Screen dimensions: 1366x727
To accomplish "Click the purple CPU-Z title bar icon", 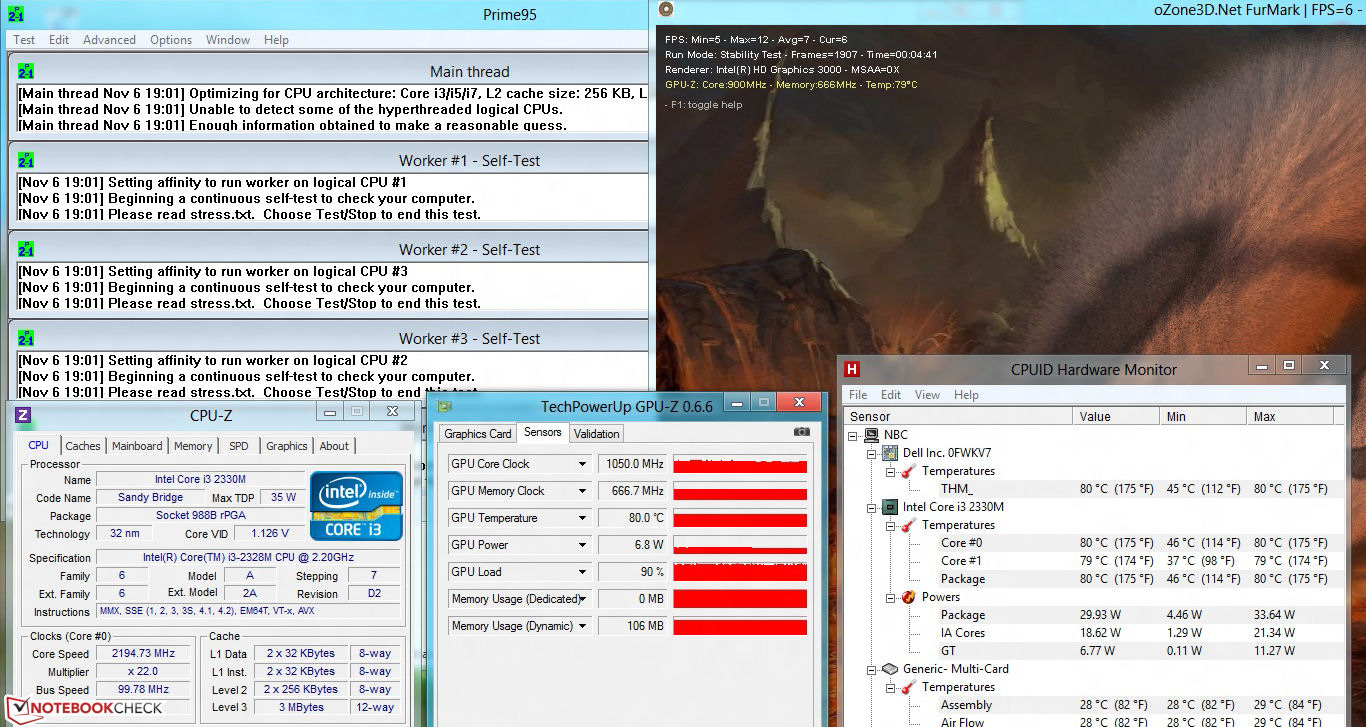I will click(23, 415).
